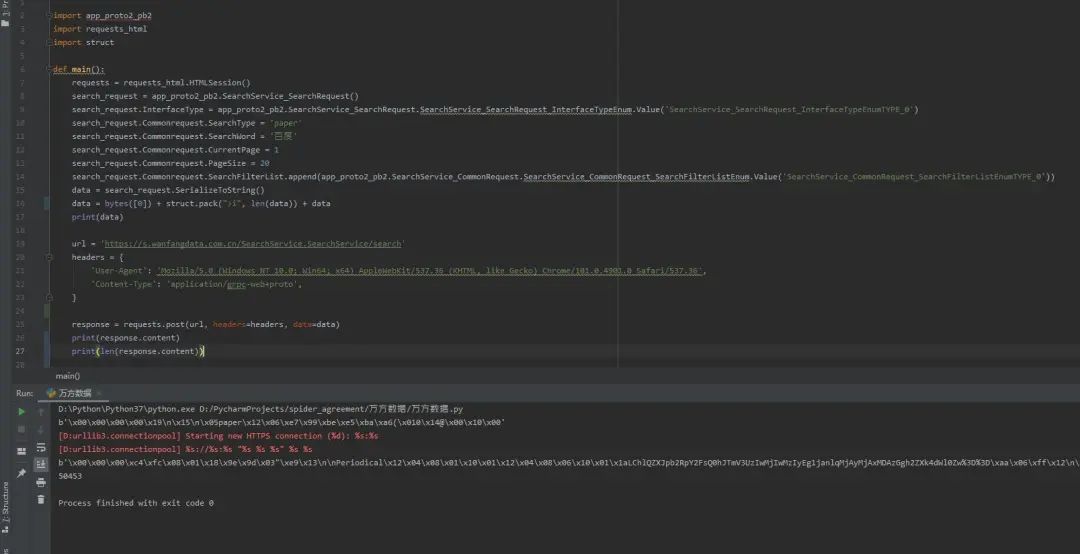The width and height of the screenshot is (1080, 554).
Task: Click 'Process finished with exit code 0'
Action: point(136,503)
